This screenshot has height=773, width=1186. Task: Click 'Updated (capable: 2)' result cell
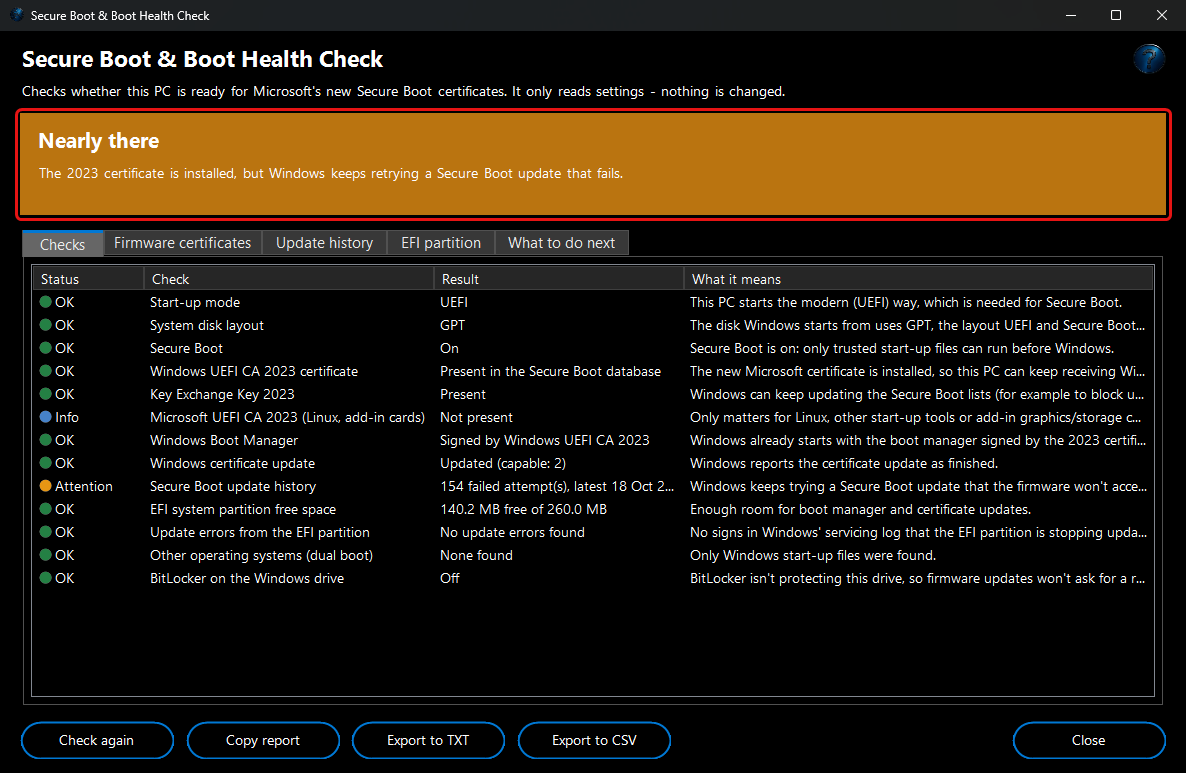point(503,463)
